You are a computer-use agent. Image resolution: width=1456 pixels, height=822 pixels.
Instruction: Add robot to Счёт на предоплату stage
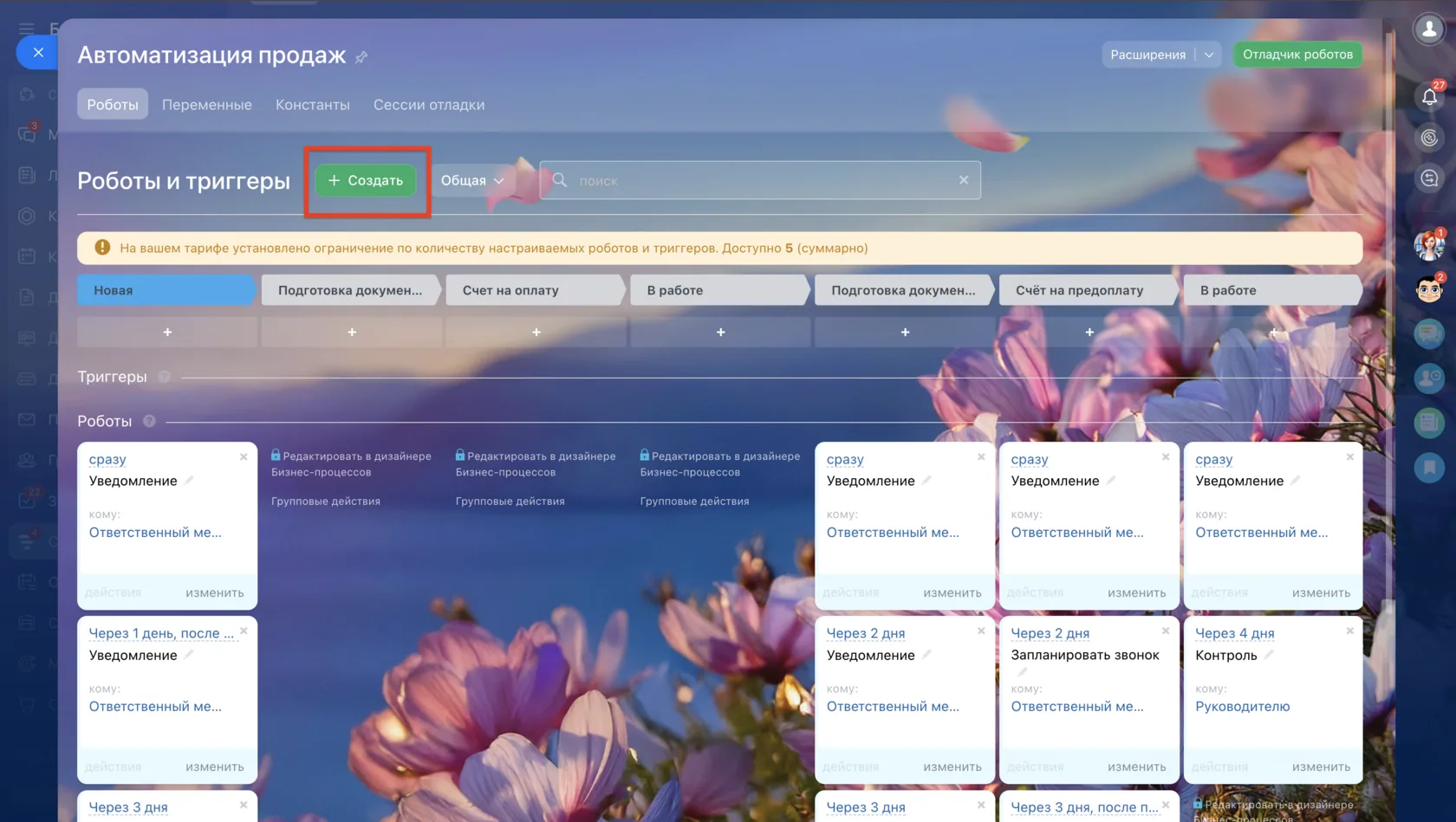coord(1089,332)
